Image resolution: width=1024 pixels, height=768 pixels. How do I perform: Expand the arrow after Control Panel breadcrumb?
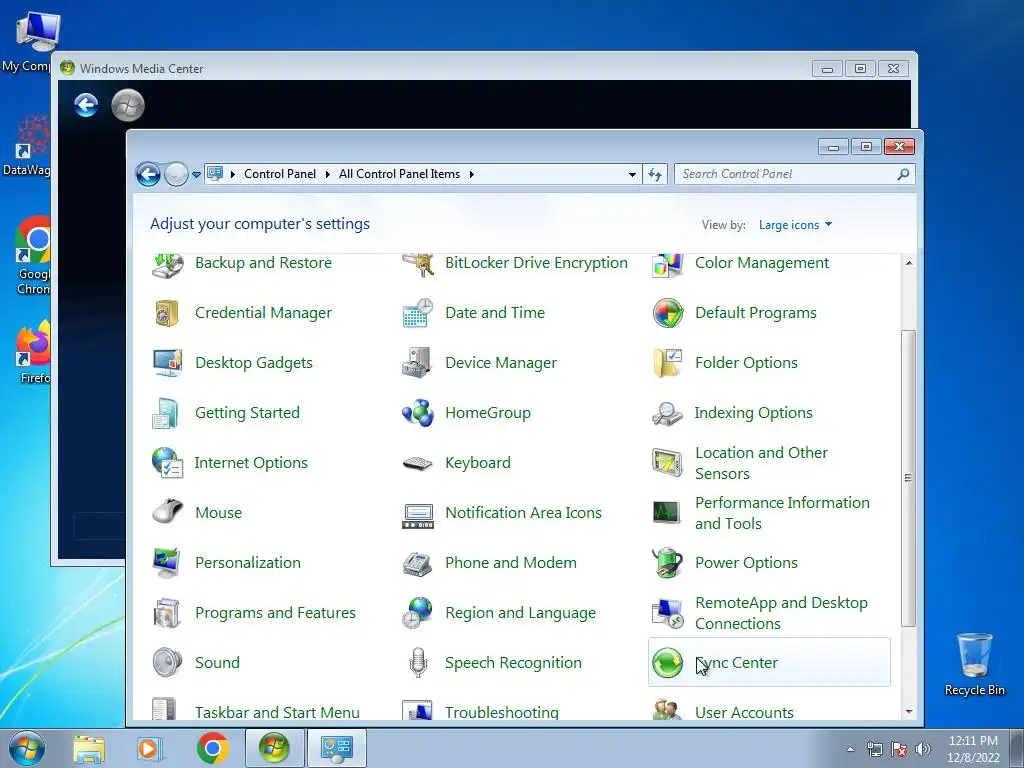click(328, 174)
